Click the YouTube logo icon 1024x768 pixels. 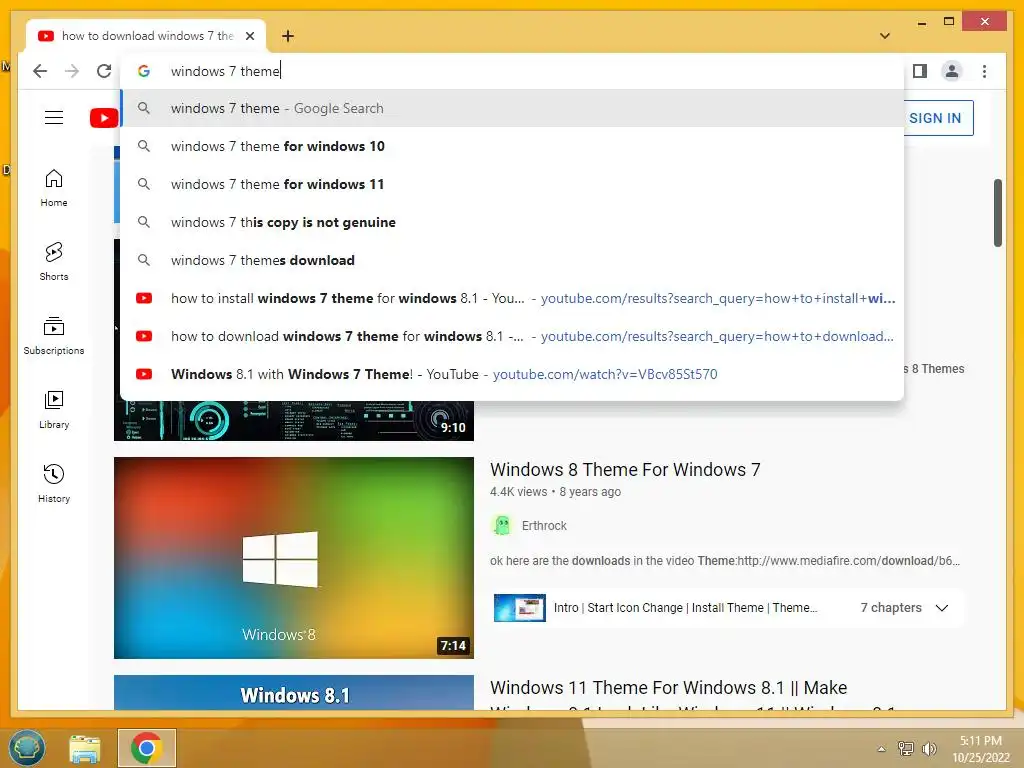coord(104,118)
